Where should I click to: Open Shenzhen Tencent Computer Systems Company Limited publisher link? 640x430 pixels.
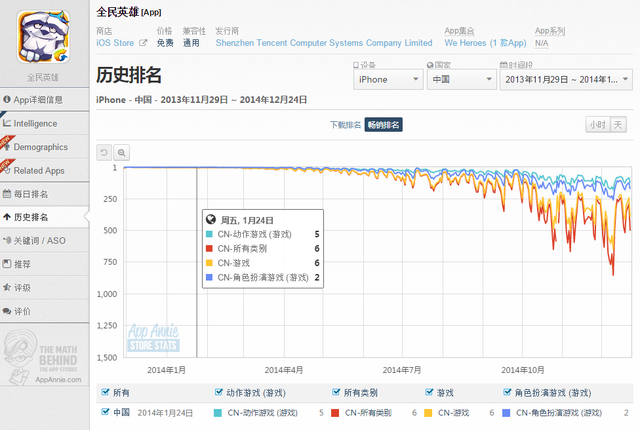click(x=324, y=43)
